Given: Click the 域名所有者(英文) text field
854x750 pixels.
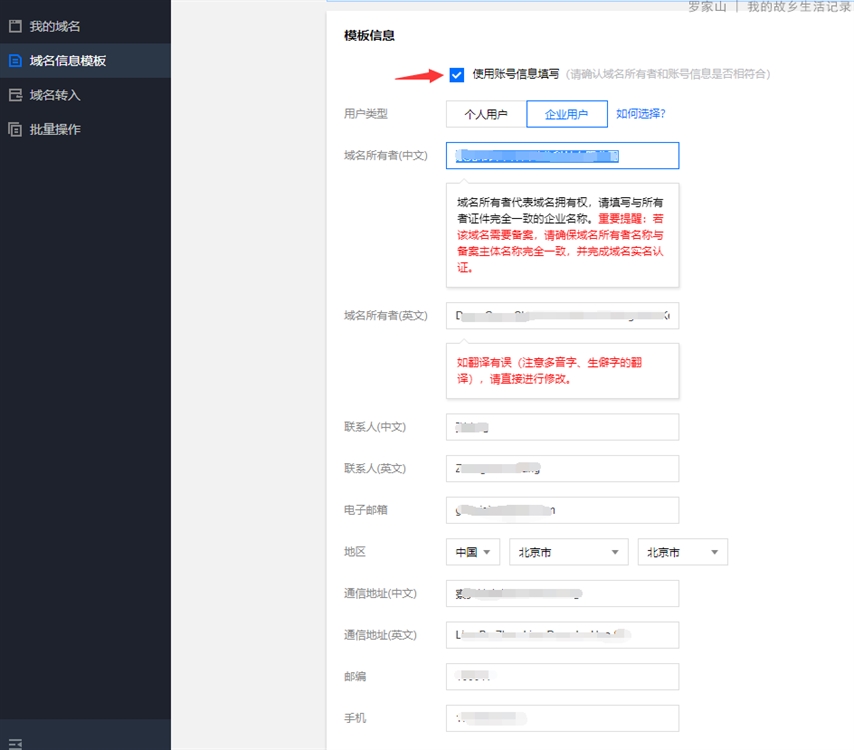Looking at the screenshot, I should [x=562, y=315].
